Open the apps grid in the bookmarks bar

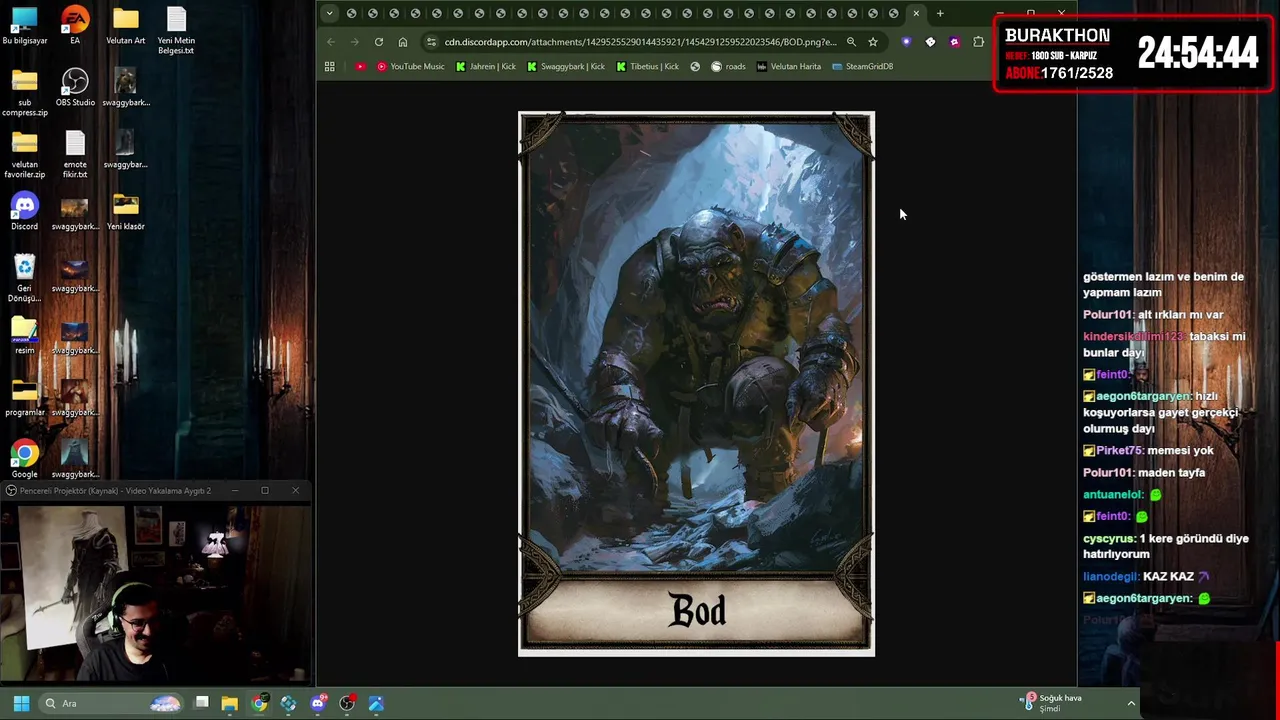329,66
